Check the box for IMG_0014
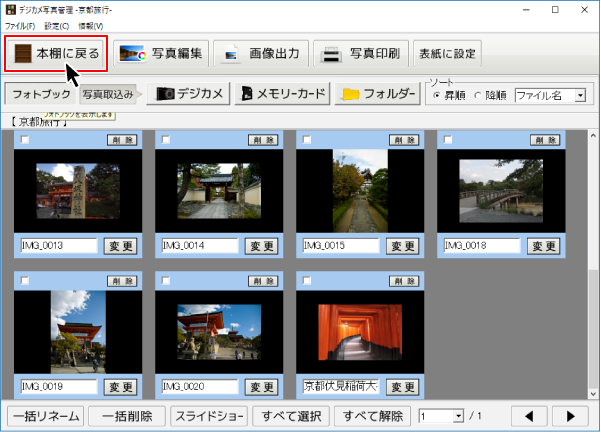 coord(166,140)
